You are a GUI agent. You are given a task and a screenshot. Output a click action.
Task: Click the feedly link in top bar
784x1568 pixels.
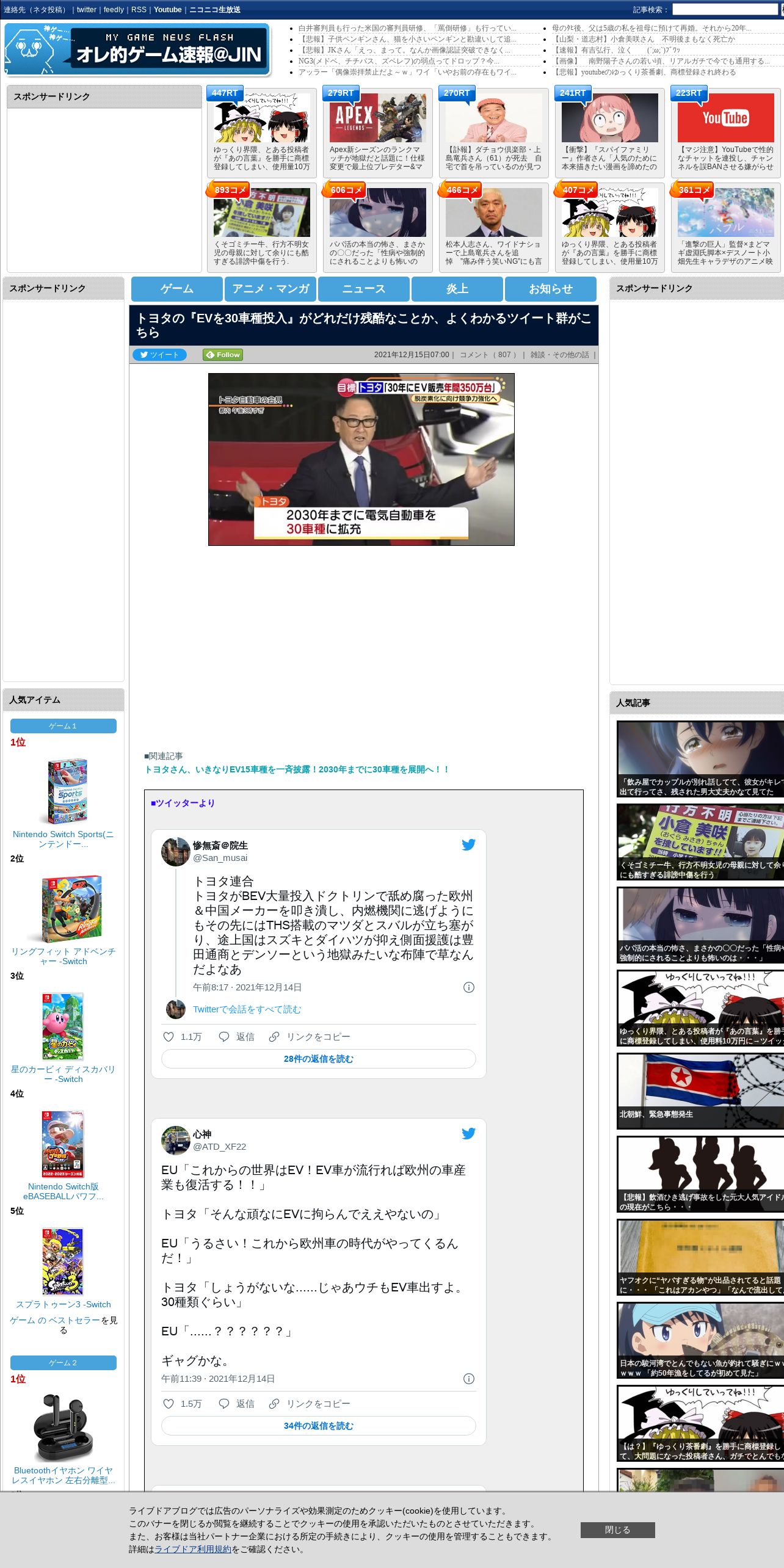[114, 10]
